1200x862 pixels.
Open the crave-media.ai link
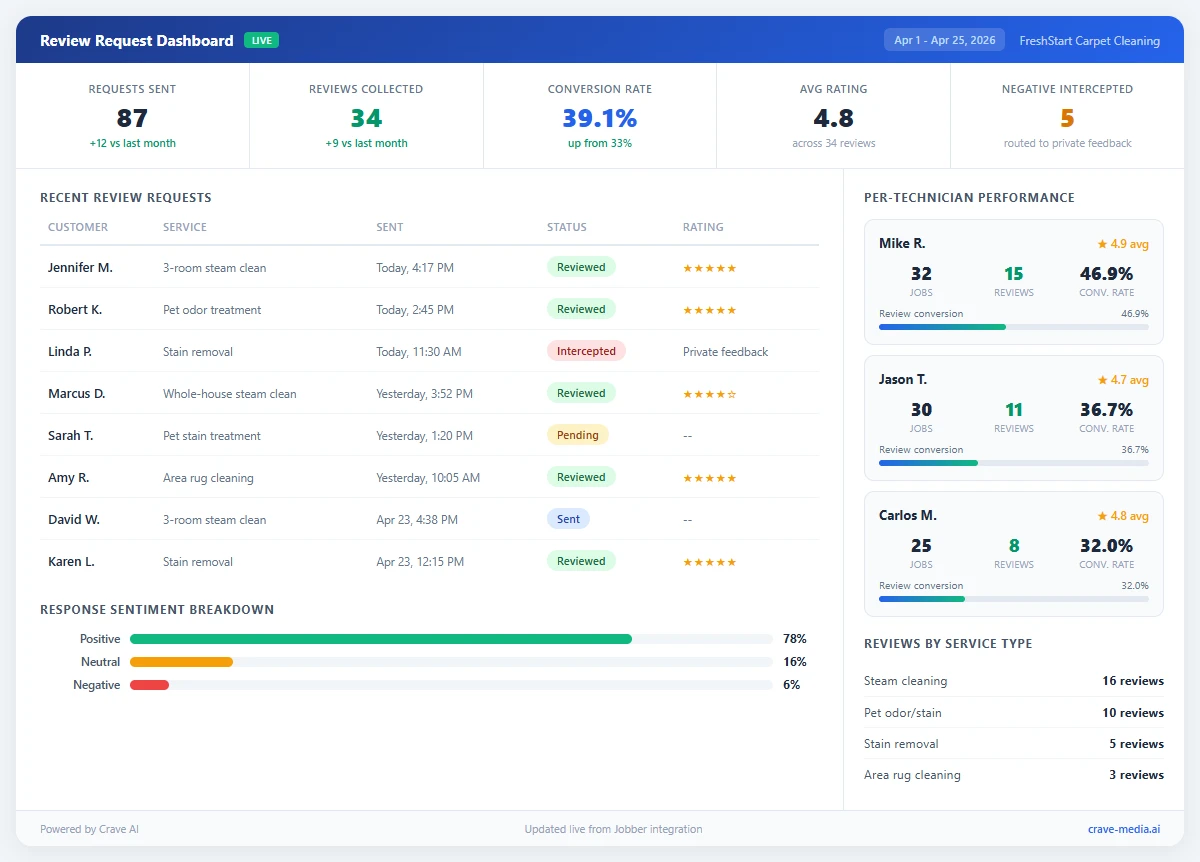point(1124,828)
